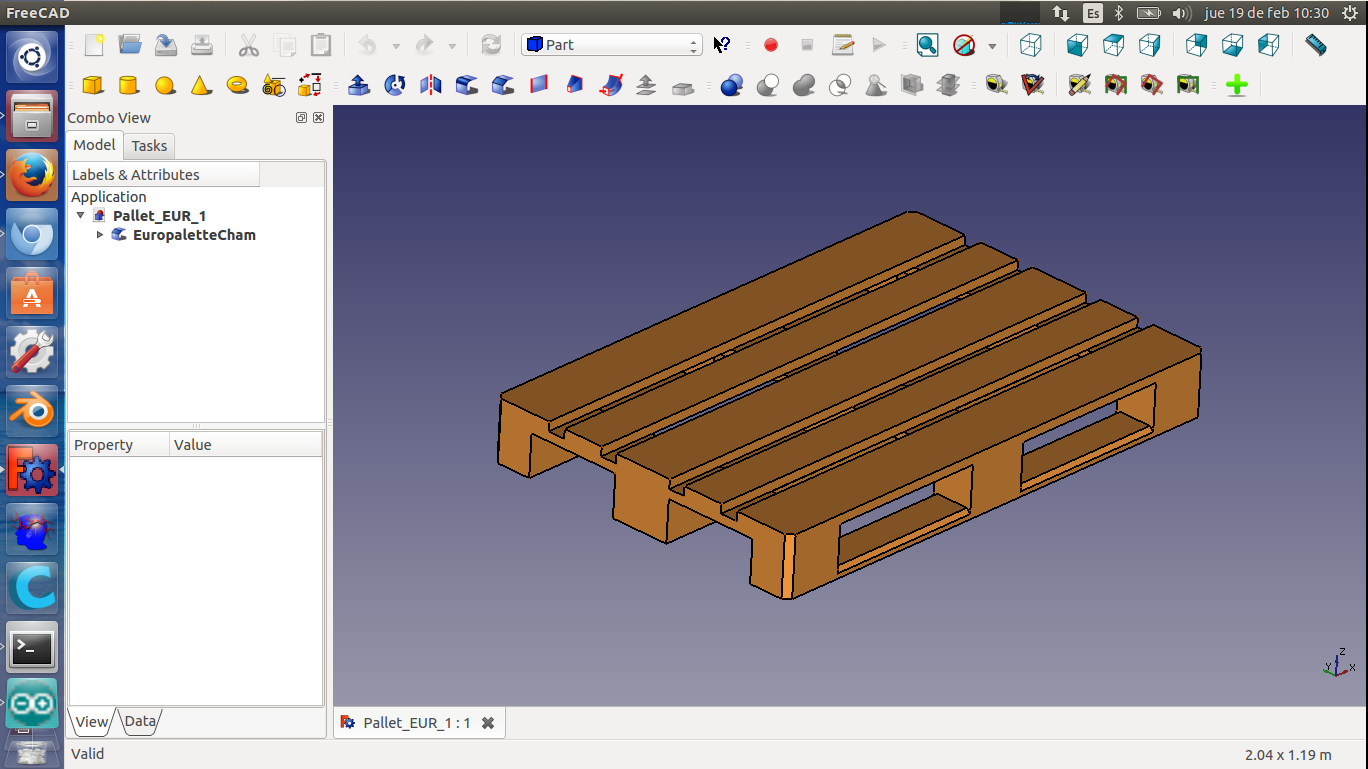
Task: Open the Part workbench selector dropdown
Action: (611, 45)
